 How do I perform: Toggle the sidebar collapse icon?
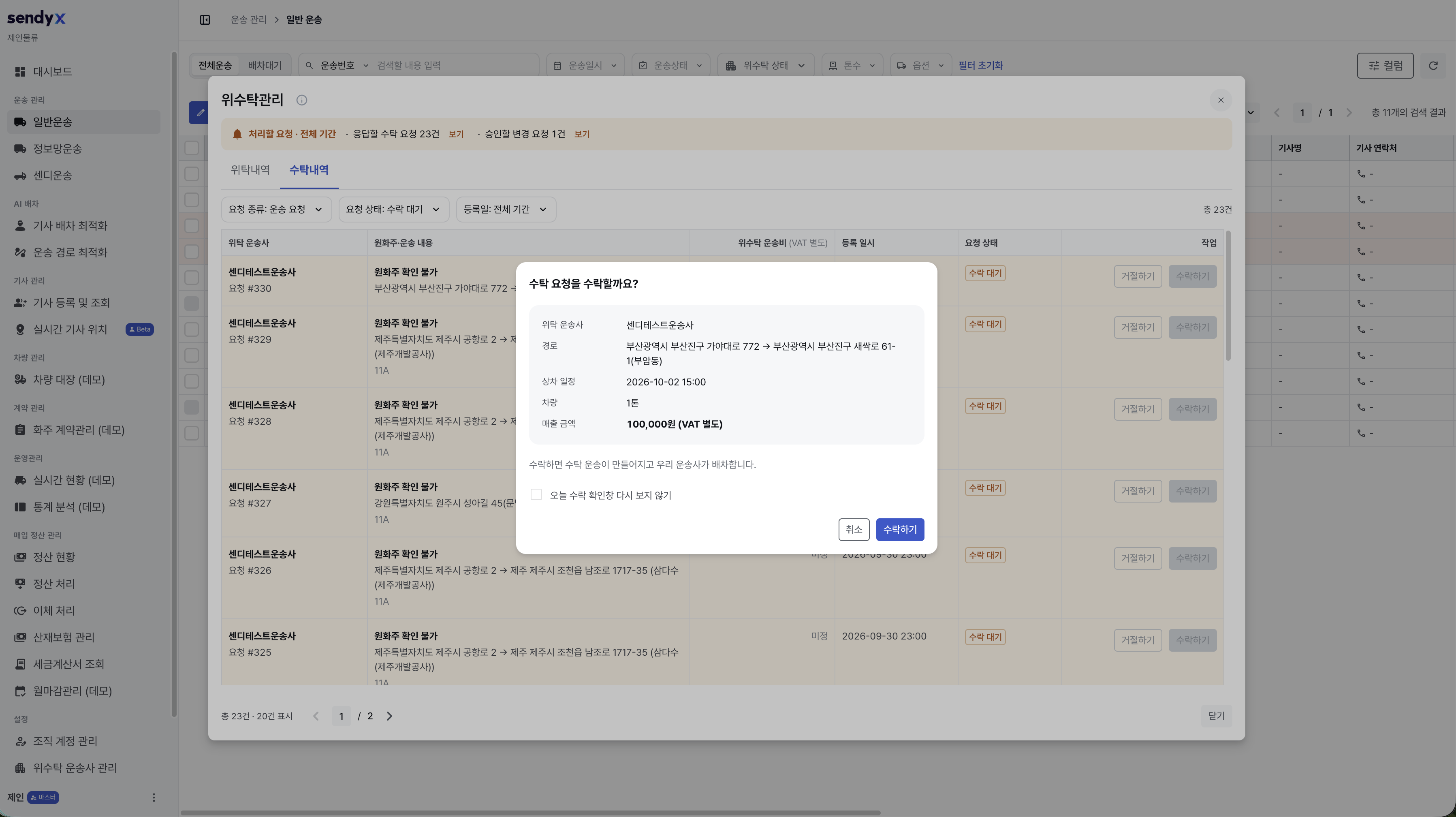click(205, 20)
